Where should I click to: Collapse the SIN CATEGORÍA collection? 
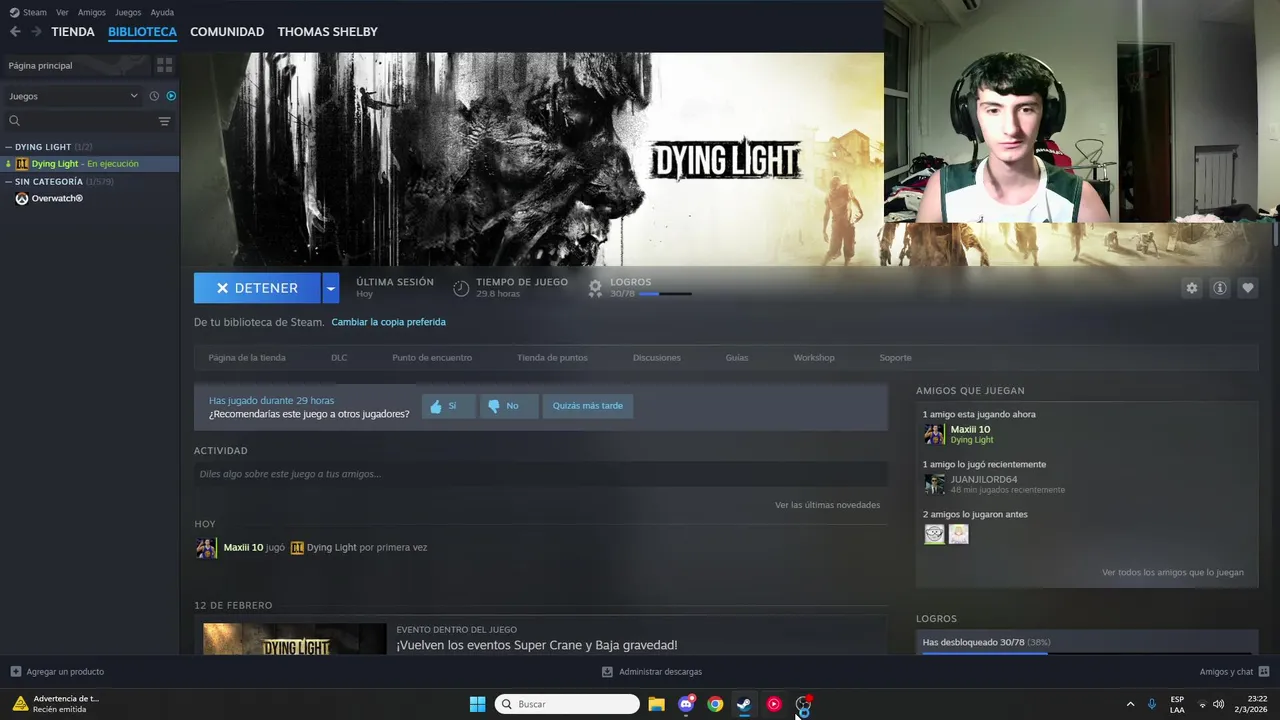click(x=9, y=182)
